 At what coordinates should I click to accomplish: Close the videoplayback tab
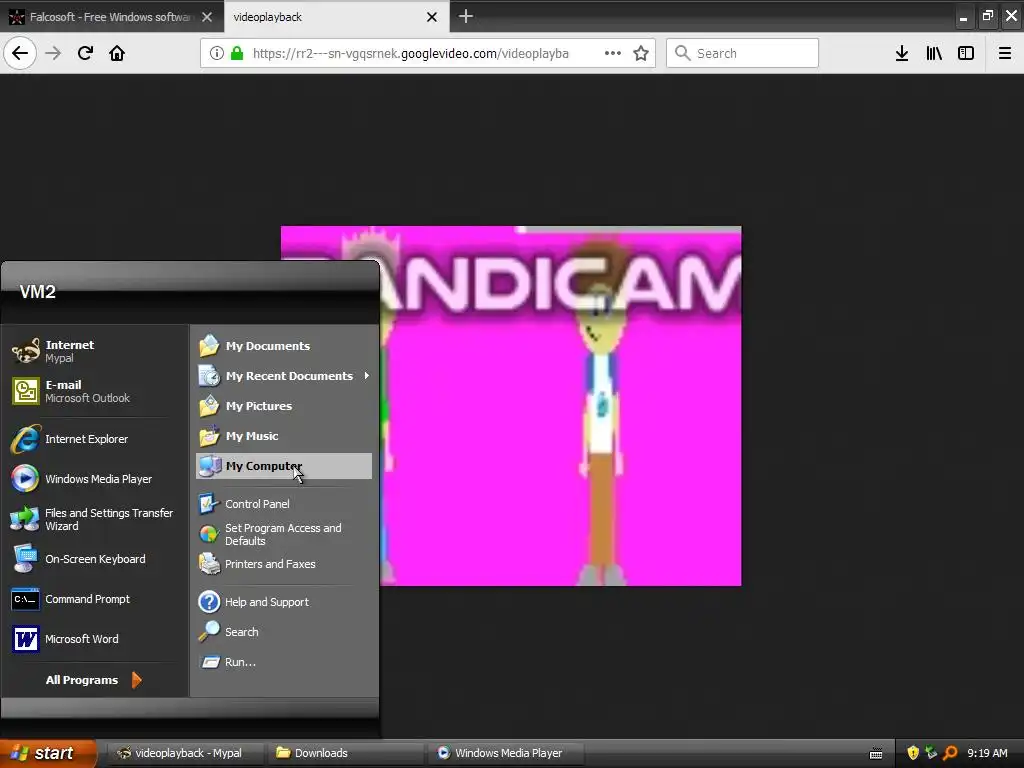tap(432, 17)
